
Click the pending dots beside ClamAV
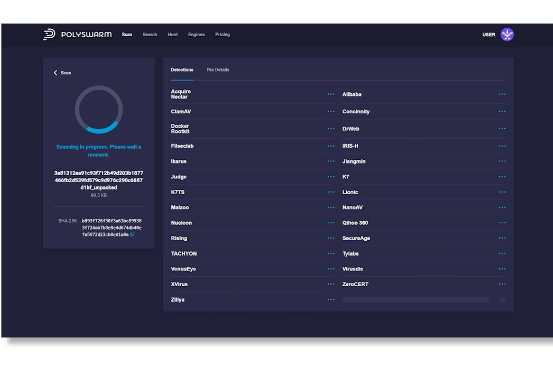pos(331,111)
